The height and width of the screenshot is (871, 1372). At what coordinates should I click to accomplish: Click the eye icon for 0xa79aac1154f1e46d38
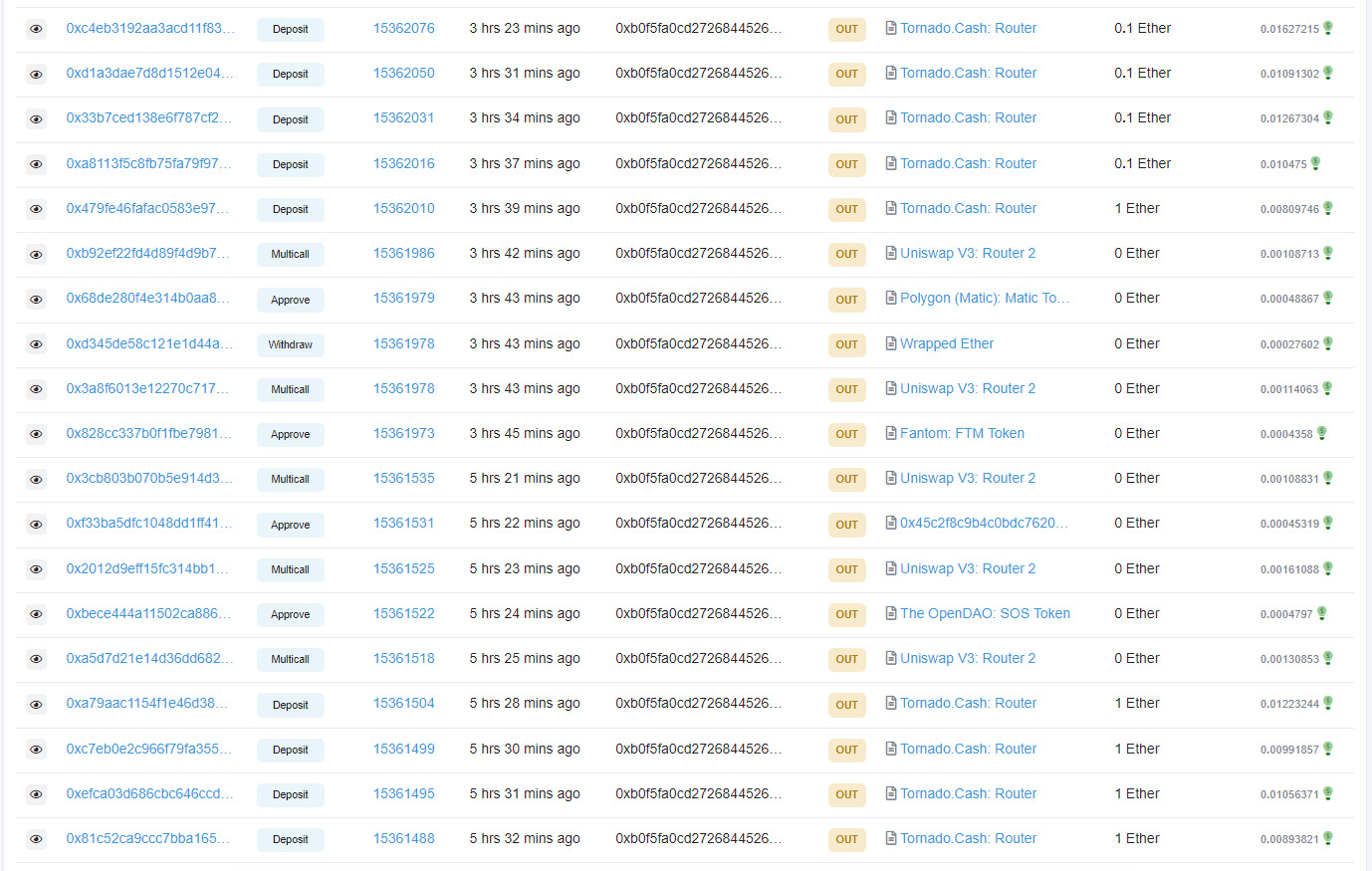click(36, 705)
